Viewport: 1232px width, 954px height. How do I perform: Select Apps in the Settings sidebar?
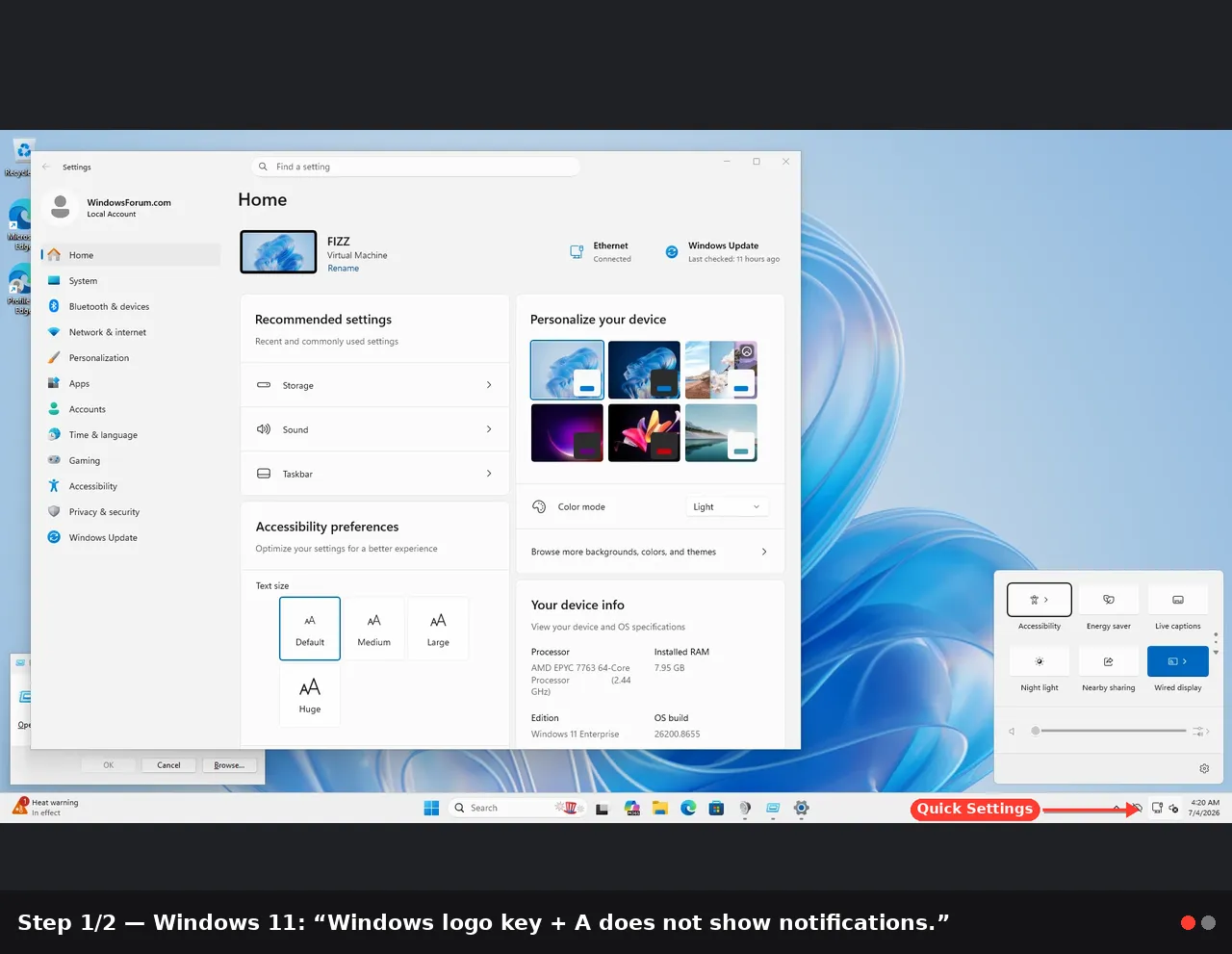tap(131, 383)
